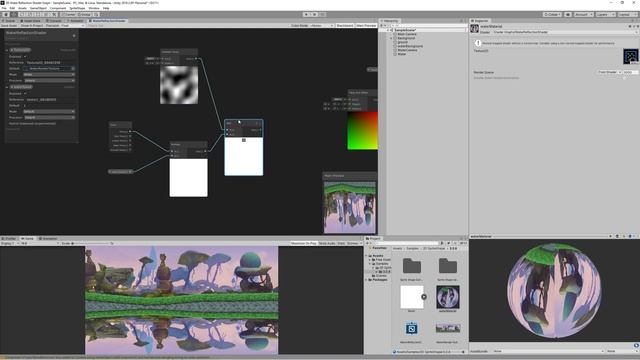Open the Account button in toolbar

(x=584, y=14)
